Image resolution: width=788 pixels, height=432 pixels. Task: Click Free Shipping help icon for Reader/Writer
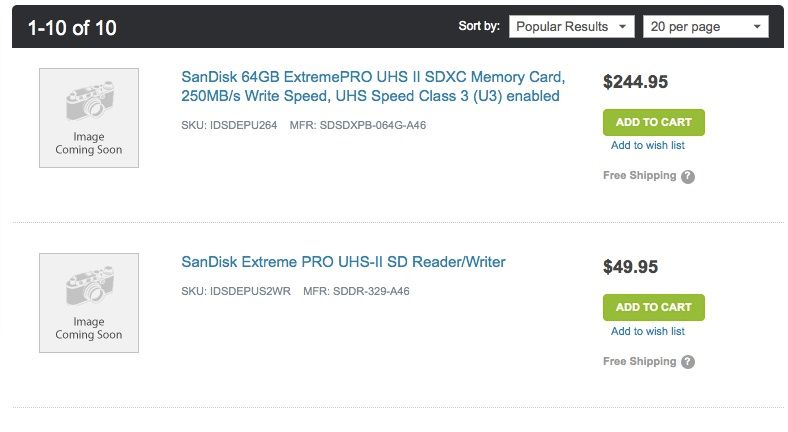coord(688,362)
